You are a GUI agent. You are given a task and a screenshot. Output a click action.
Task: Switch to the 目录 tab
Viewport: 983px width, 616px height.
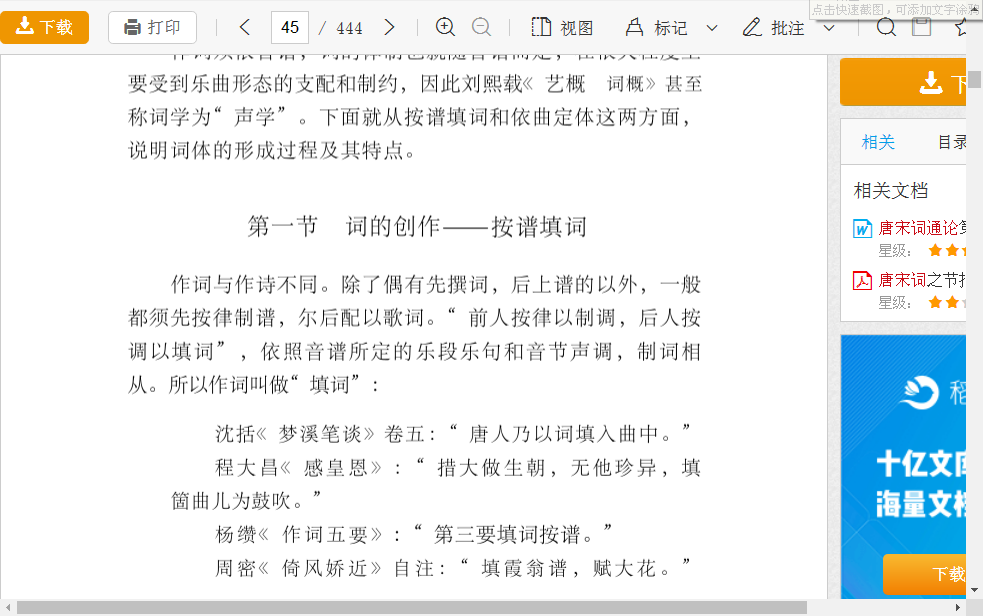[951, 142]
